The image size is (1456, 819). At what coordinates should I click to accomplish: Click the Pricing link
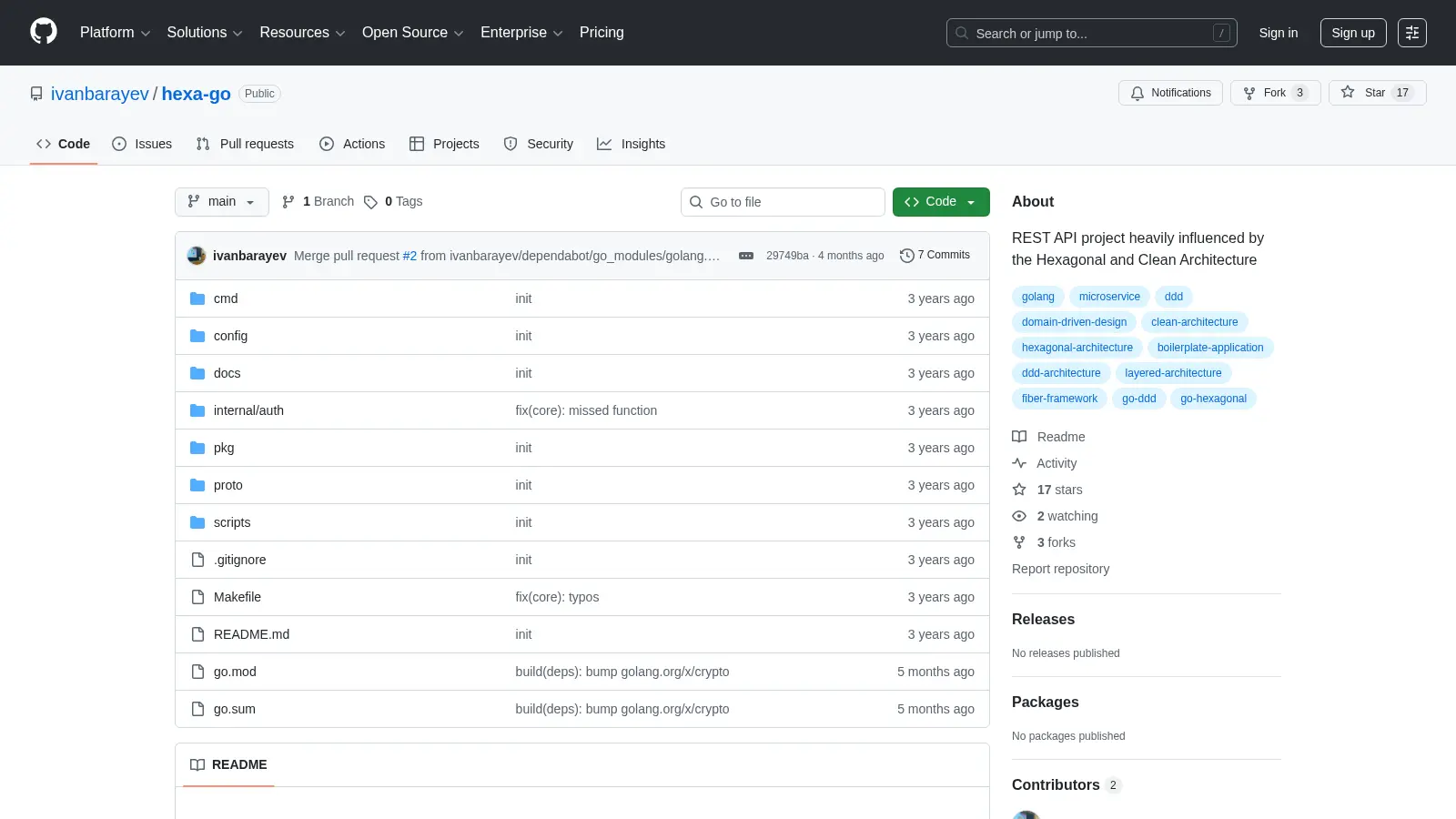[602, 33]
